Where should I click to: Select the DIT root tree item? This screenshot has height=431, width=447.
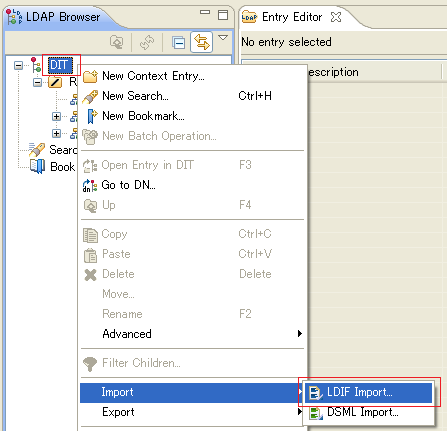tap(60, 65)
